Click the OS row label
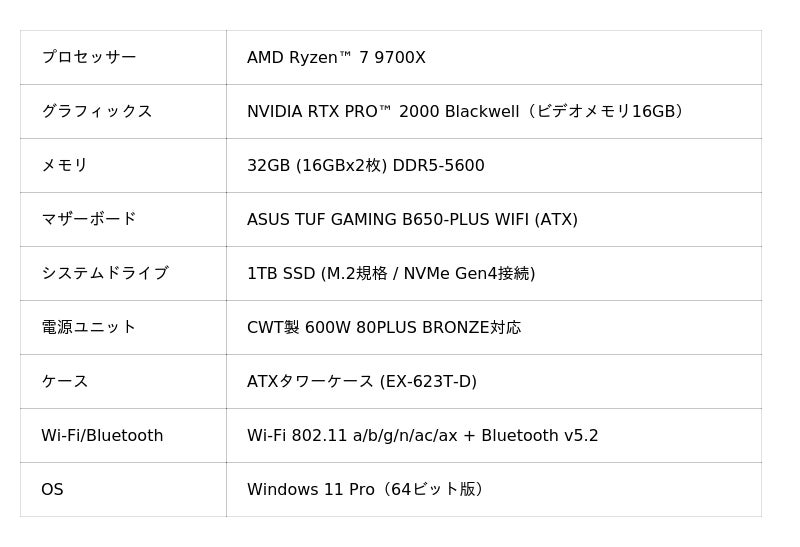 coord(52,490)
